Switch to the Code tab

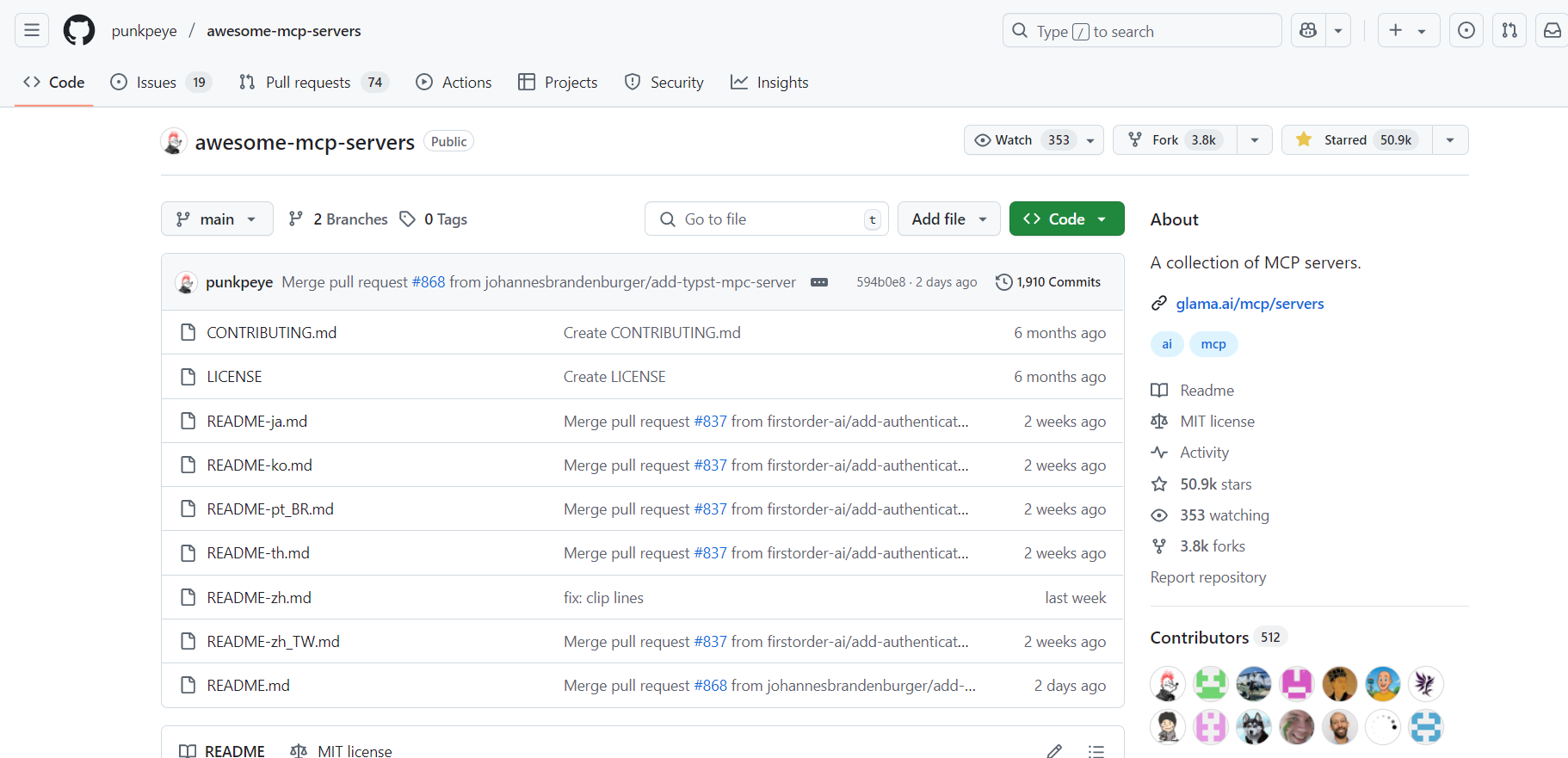click(x=54, y=83)
